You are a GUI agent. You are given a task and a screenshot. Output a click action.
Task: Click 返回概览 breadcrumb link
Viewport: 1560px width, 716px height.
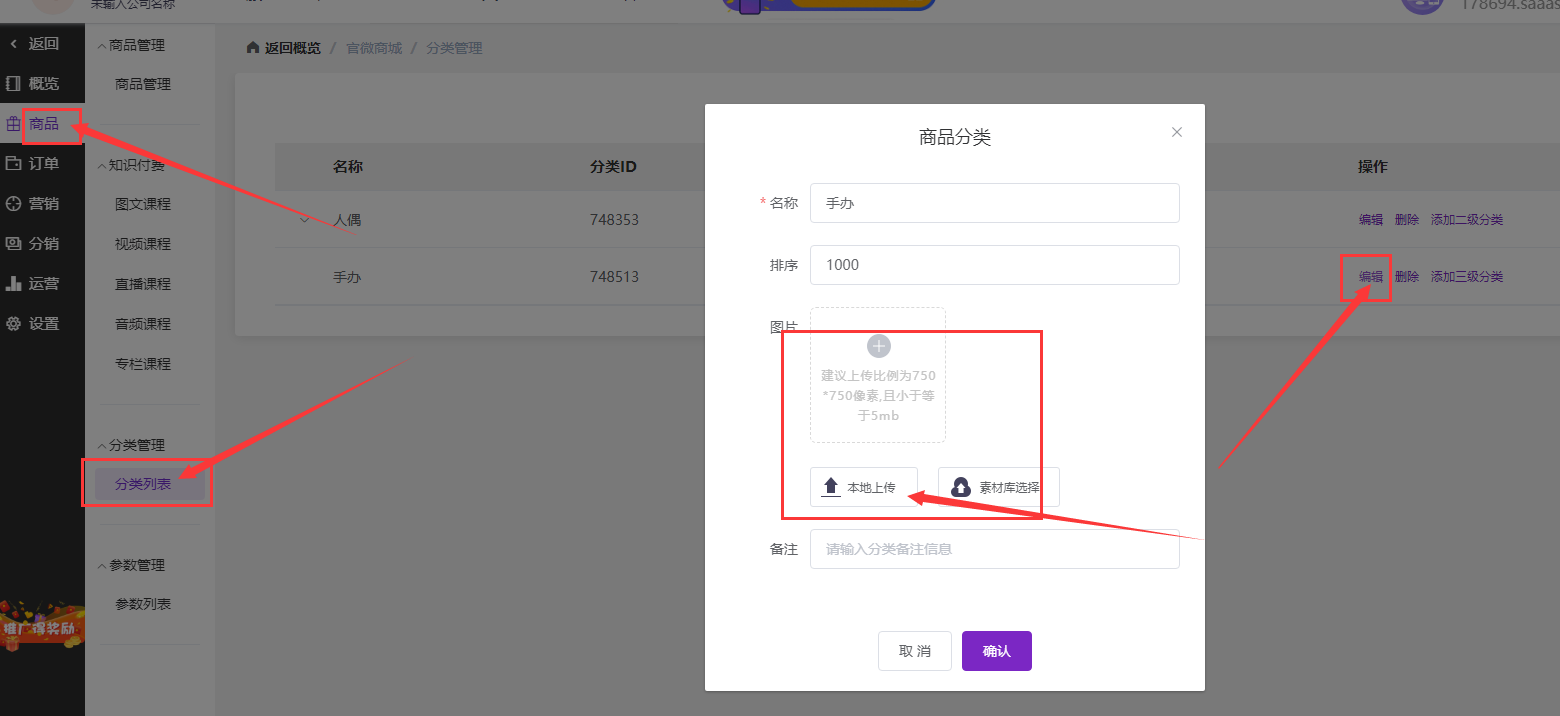point(293,48)
